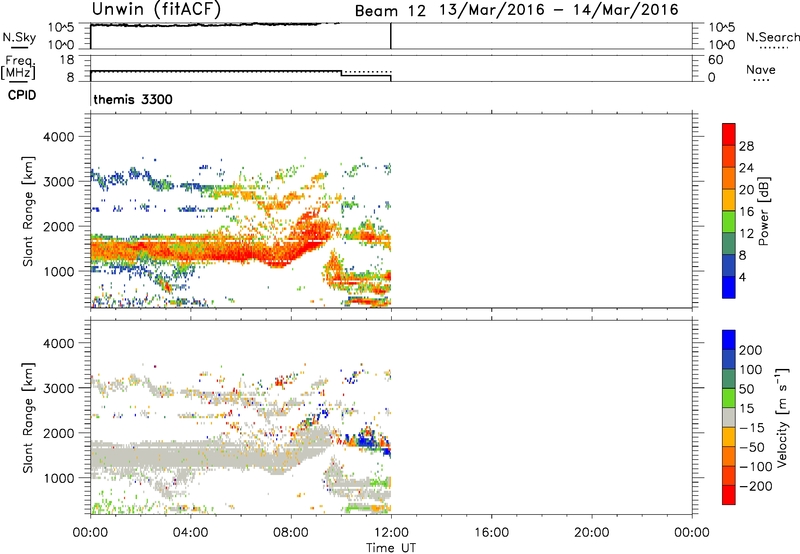The image size is (800, 554).
Task: Select the 'Beam 12' header text
Action: click(x=390, y=11)
